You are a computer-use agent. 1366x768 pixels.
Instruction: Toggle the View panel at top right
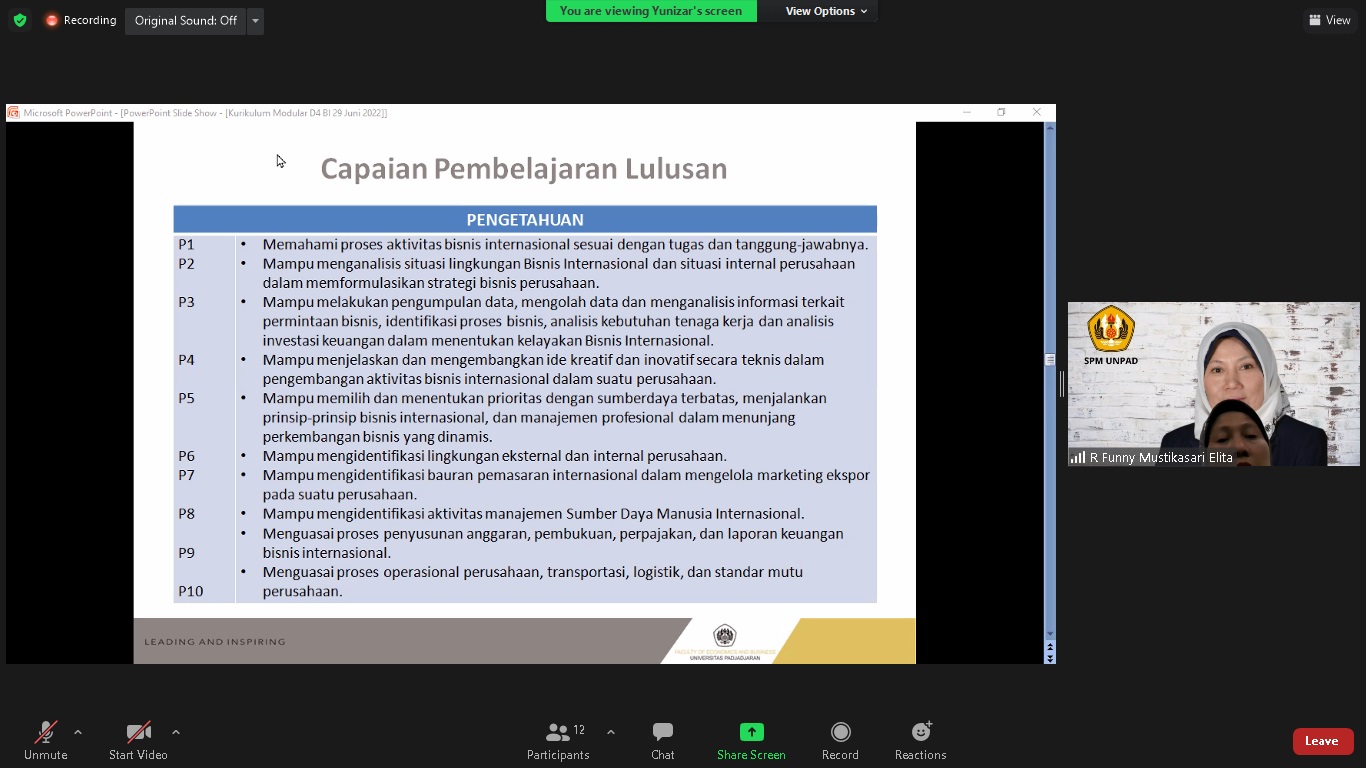[x=1329, y=19]
